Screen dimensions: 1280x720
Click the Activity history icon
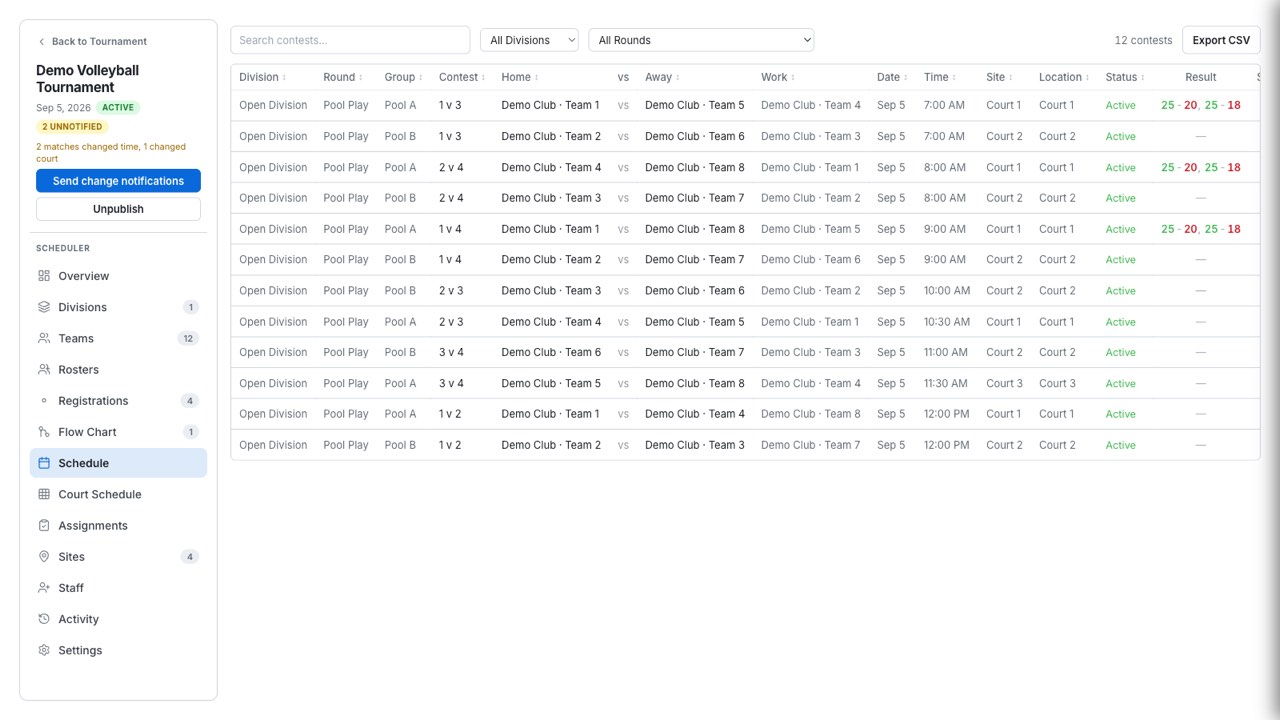coord(44,619)
